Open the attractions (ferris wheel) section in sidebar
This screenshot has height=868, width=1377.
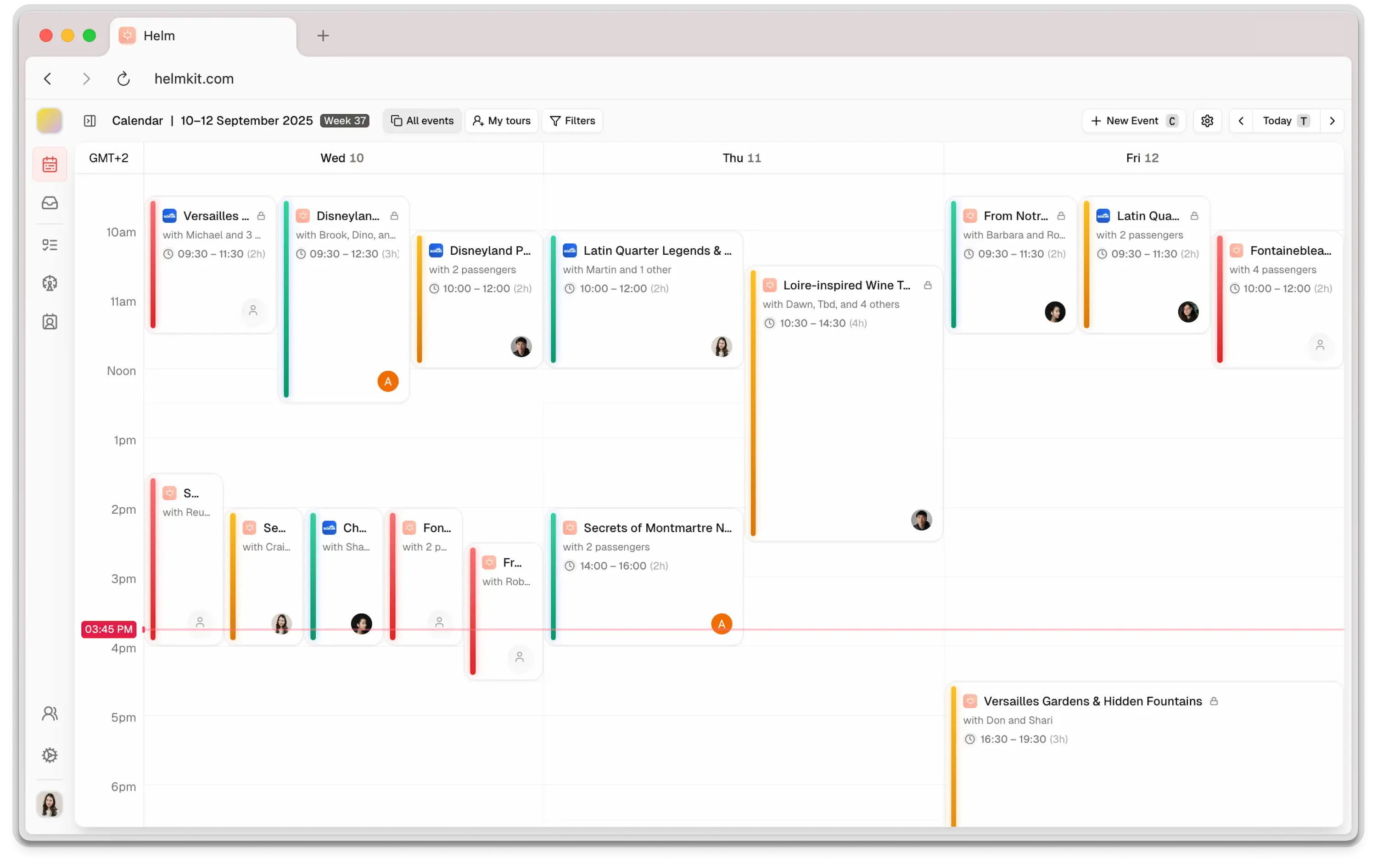pyautogui.click(x=50, y=283)
